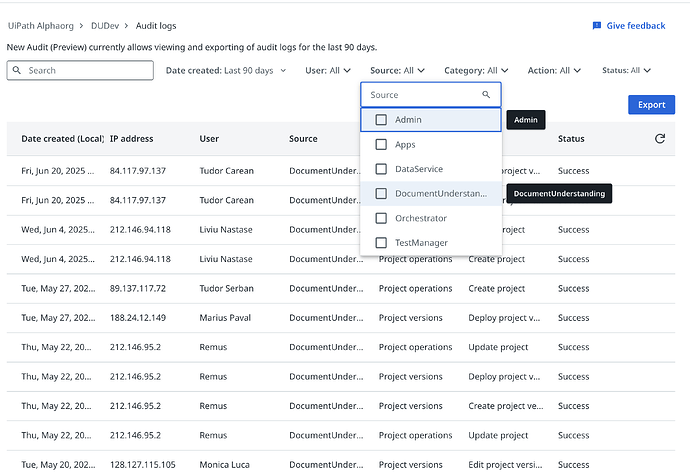Tick the Apps checkbox
The width and height of the screenshot is (690, 474).
pyautogui.click(x=381, y=144)
